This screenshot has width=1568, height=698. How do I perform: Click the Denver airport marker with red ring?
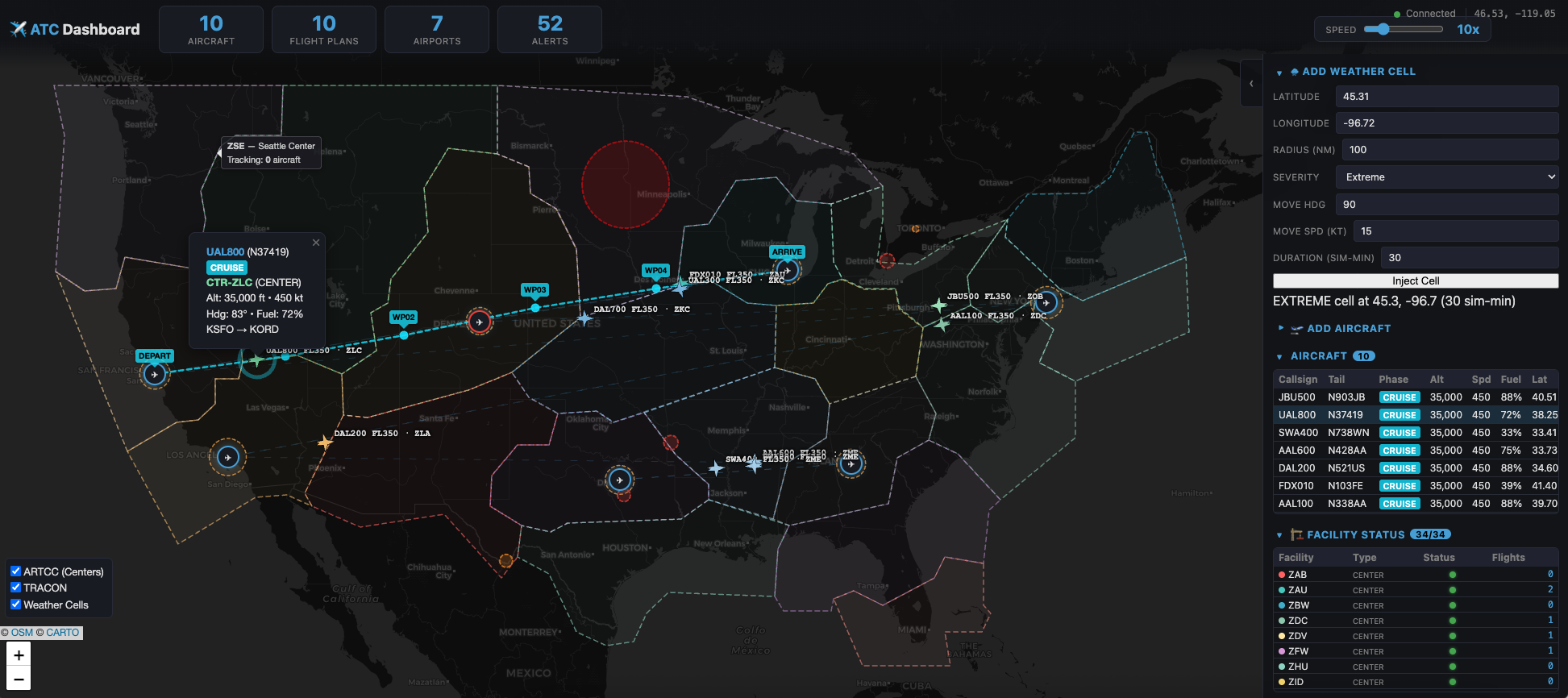480,322
